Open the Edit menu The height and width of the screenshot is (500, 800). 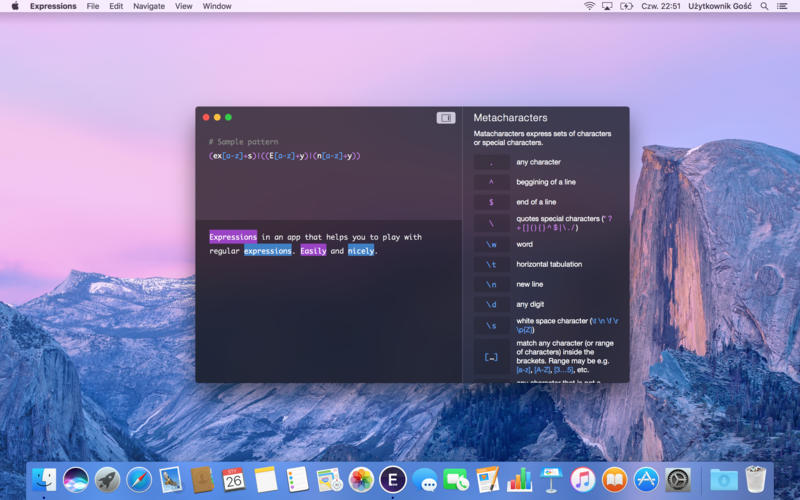[x=116, y=6]
